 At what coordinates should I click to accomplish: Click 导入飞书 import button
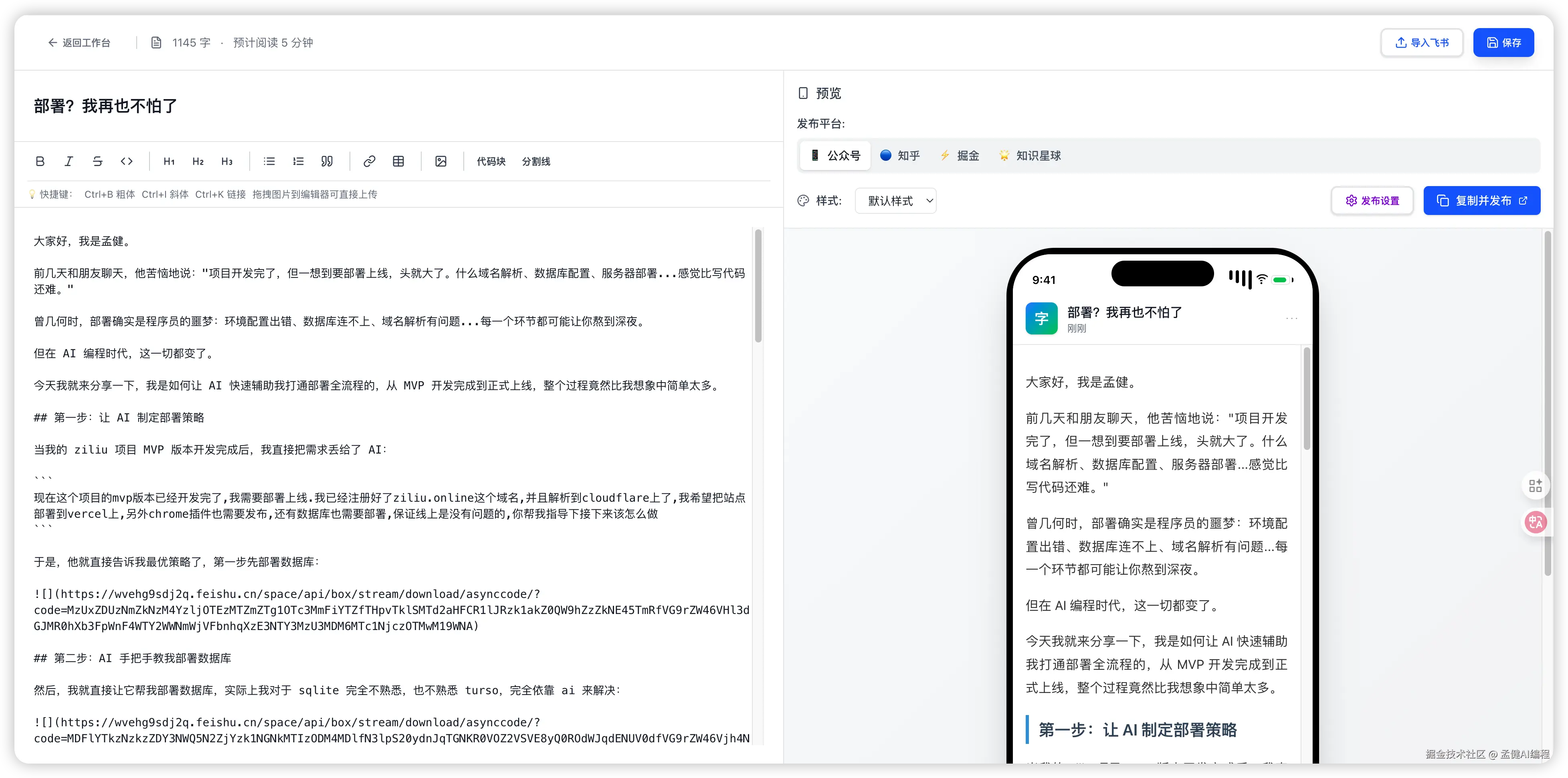(1422, 43)
